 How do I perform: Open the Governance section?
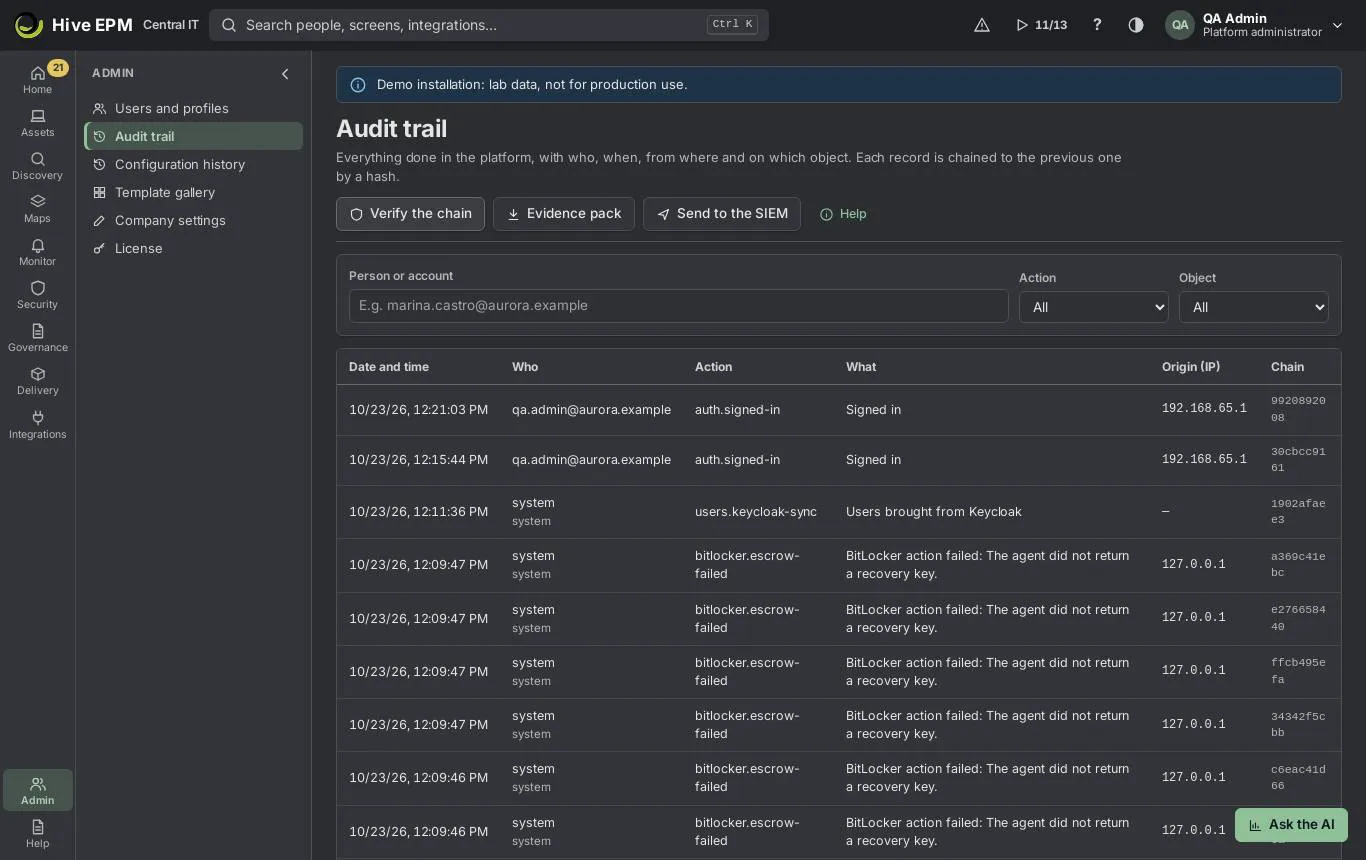[x=37, y=338]
